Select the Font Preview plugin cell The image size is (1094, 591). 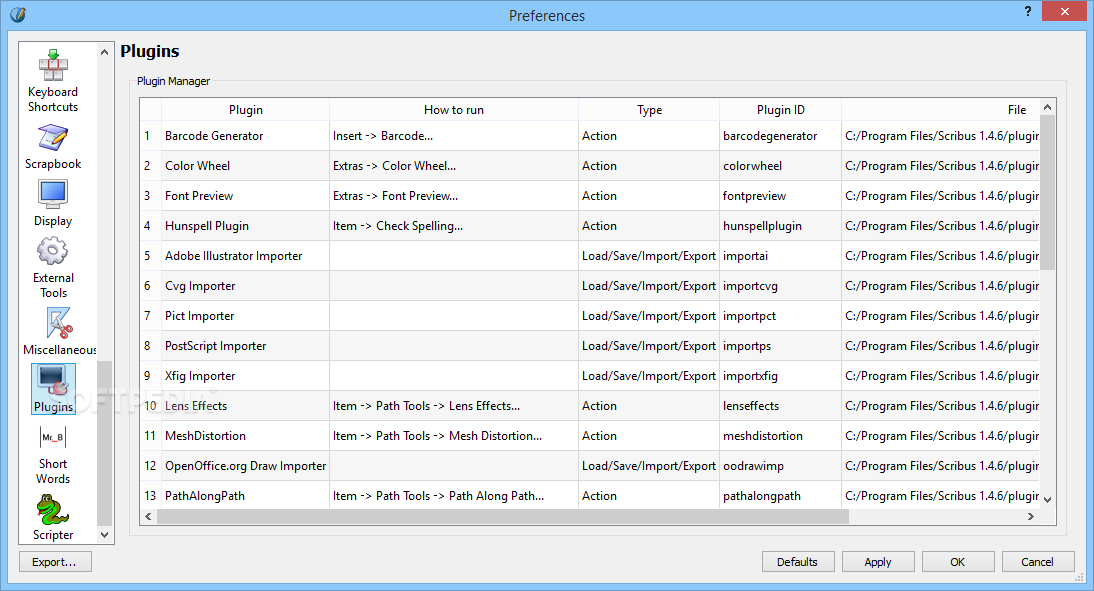[x=246, y=196]
